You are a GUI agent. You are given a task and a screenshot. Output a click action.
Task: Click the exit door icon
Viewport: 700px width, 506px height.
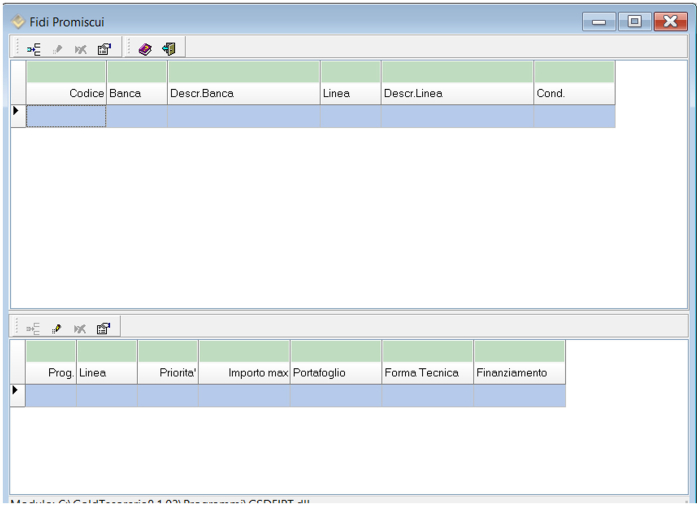click(x=169, y=48)
